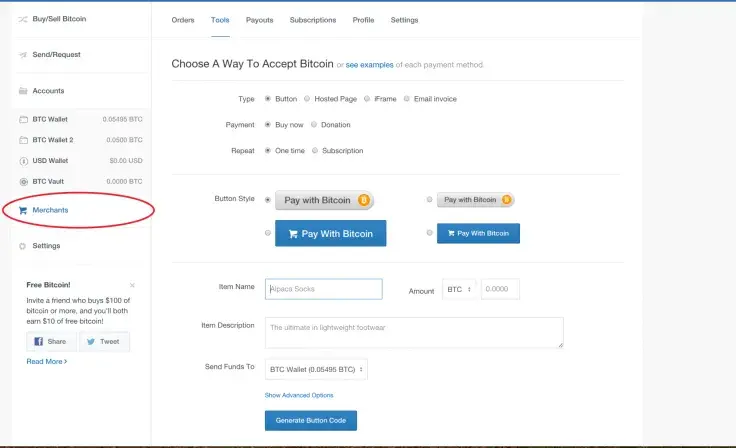
Task: Click the Merchants shopping cart icon
Action: (x=23, y=210)
